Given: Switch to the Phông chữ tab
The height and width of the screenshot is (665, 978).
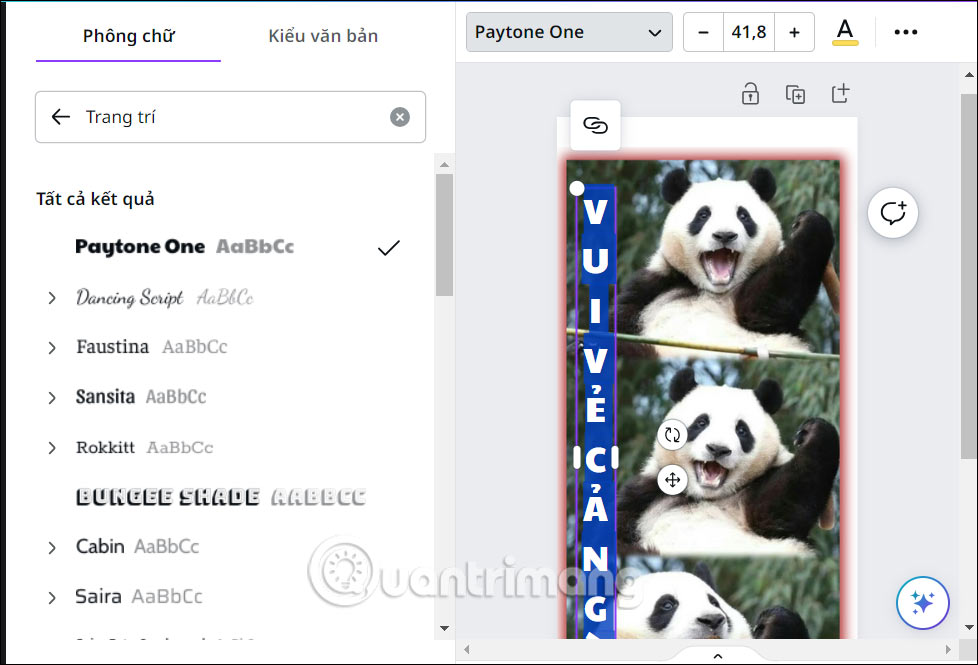Looking at the screenshot, I should click(x=128, y=35).
